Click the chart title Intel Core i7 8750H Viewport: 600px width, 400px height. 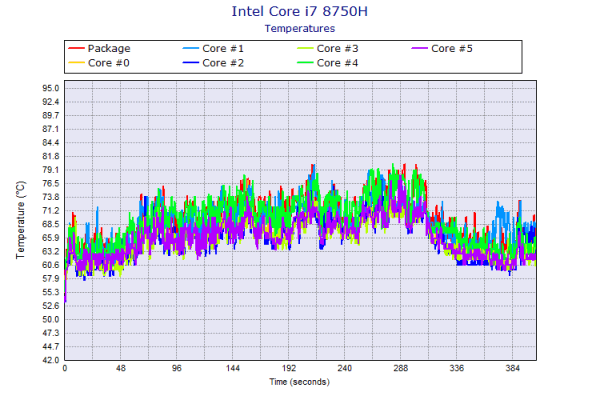[x=300, y=11]
